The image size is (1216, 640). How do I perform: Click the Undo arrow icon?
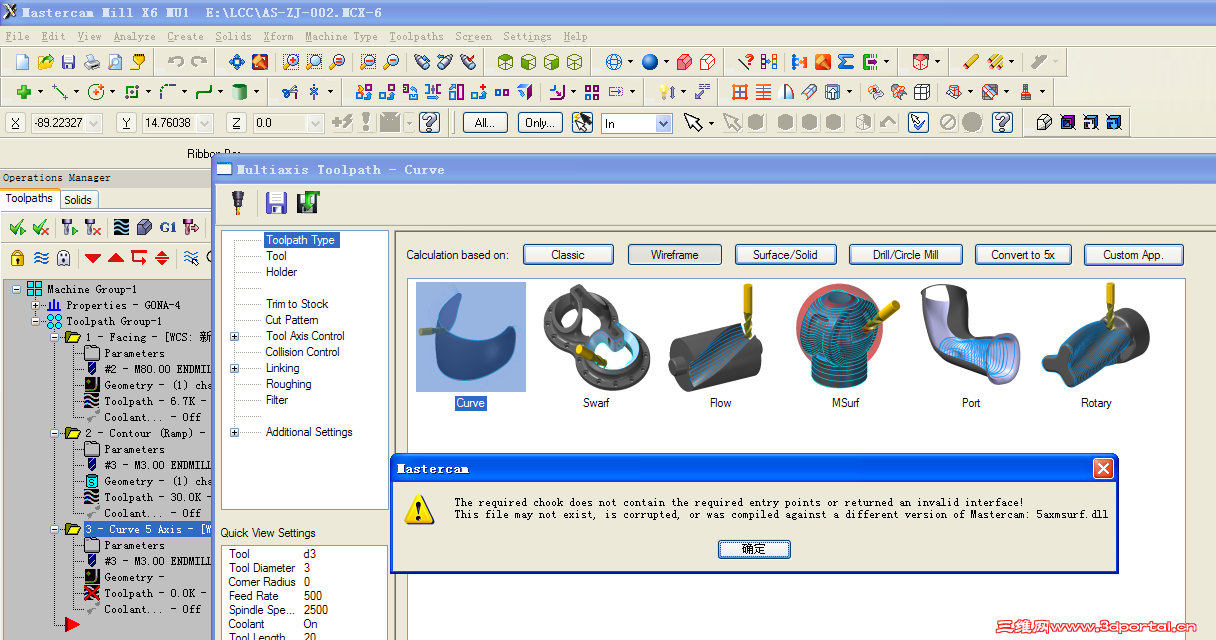[176, 62]
